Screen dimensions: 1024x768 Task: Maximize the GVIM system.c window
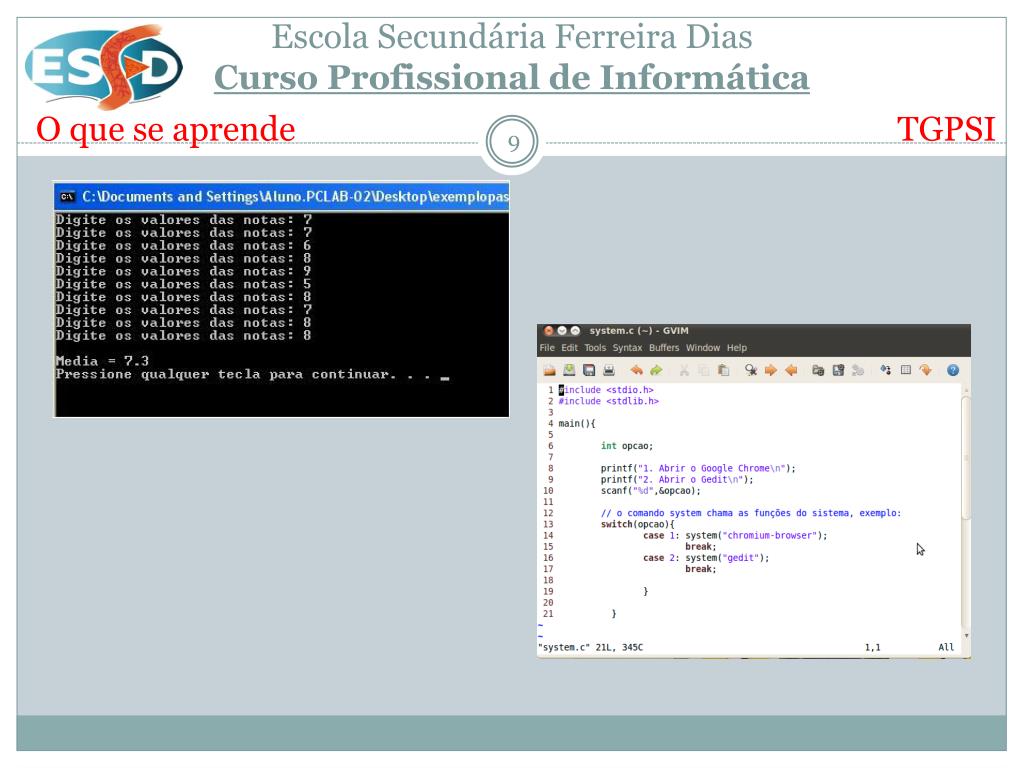pos(575,331)
